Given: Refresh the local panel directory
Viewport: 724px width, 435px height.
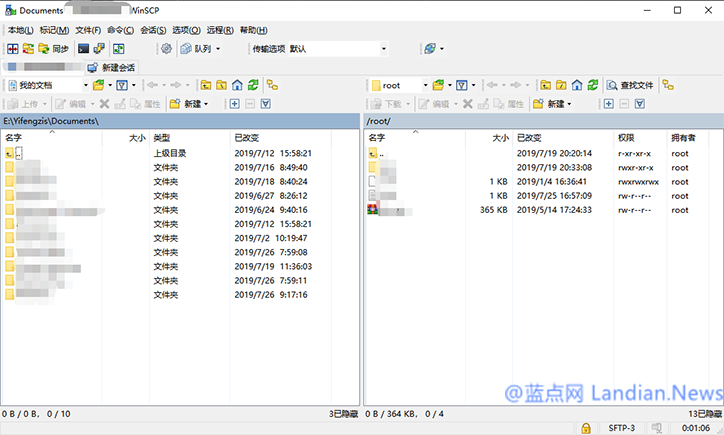Looking at the screenshot, I should [x=254, y=86].
